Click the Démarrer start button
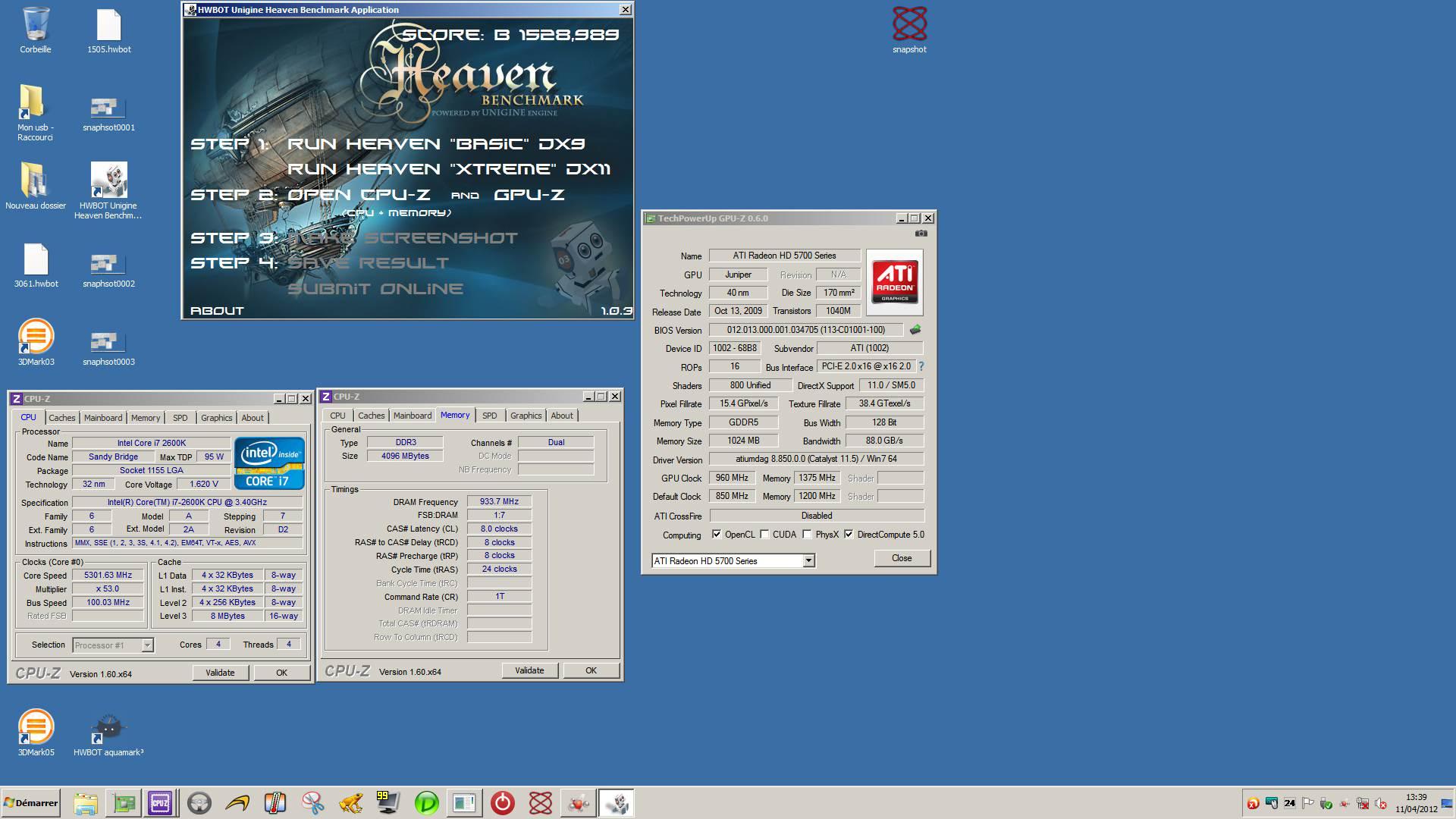The height and width of the screenshot is (819, 1456). pyautogui.click(x=31, y=803)
